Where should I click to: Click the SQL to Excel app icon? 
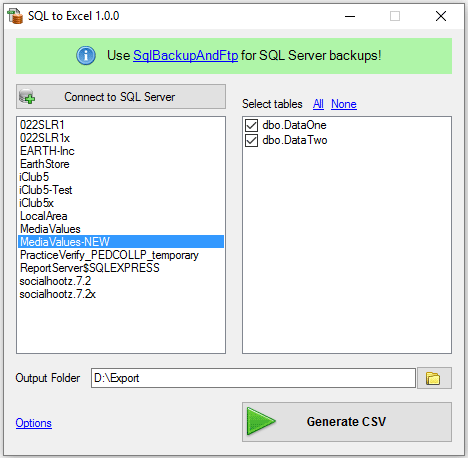[x=15, y=16]
